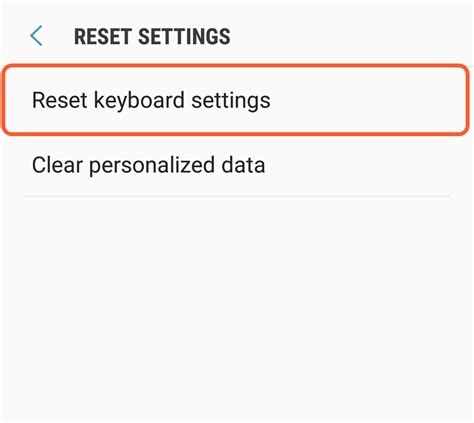Screen dimensions: 474x423
Task: Click the RESET word in page header
Action: click(x=102, y=36)
